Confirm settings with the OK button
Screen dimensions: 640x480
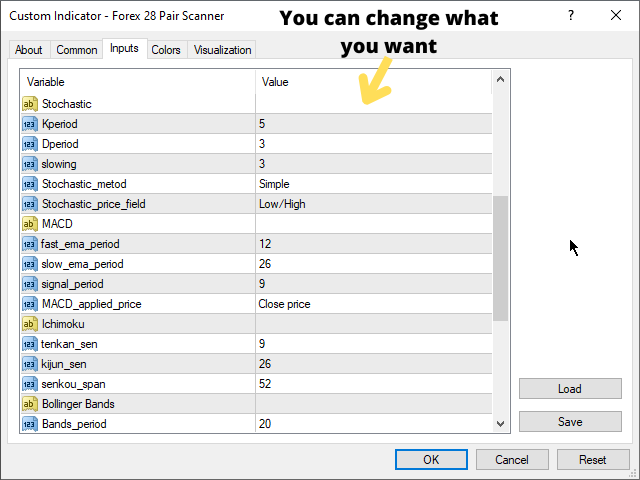pyautogui.click(x=431, y=460)
